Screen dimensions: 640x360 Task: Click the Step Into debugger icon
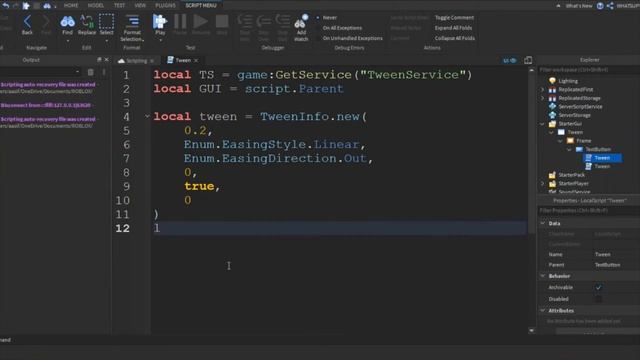point(245,21)
